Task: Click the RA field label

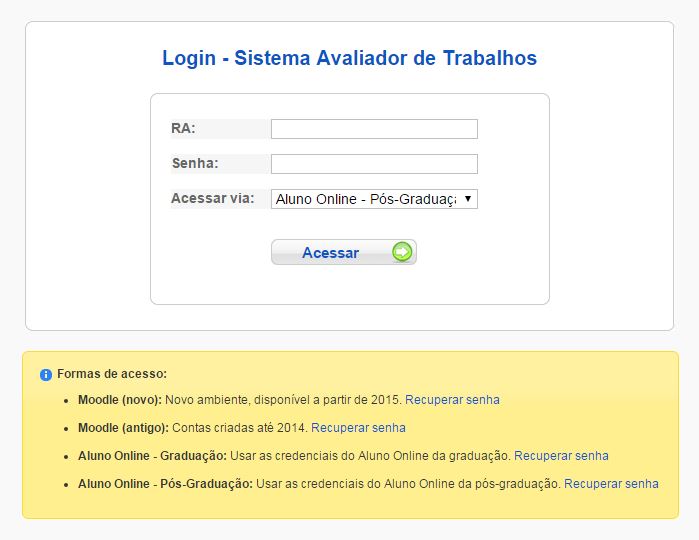Action: click(183, 128)
